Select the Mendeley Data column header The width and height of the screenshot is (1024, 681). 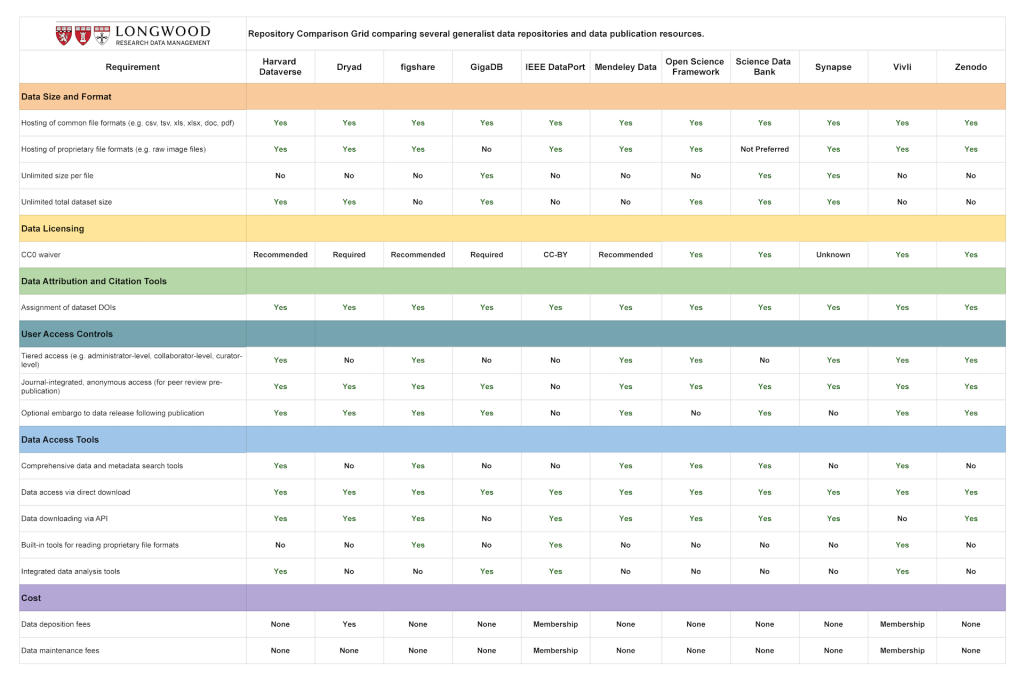coord(626,67)
